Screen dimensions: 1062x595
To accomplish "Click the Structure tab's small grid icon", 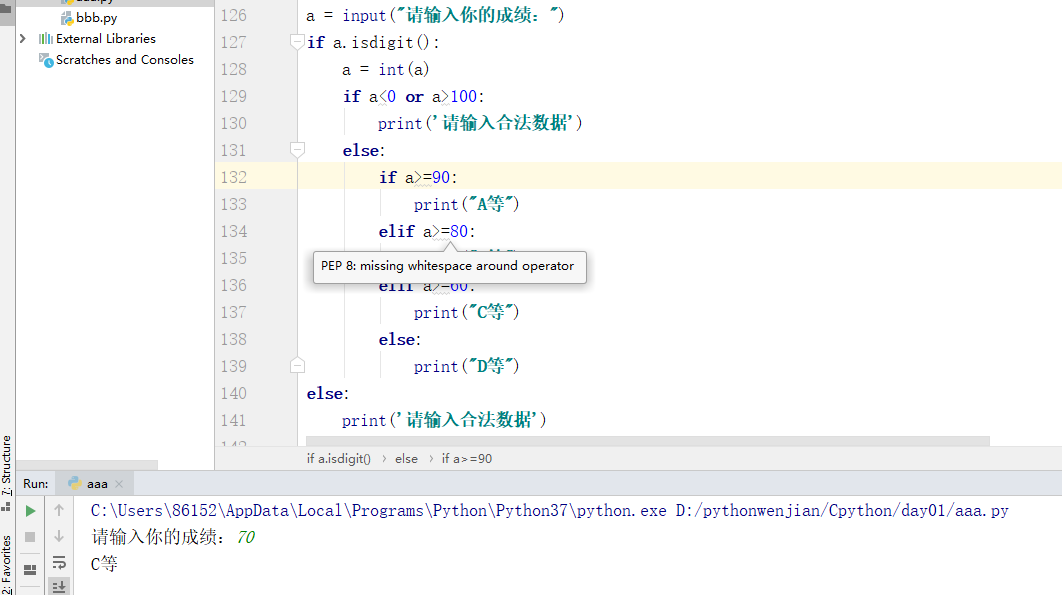I will tap(6, 507).
